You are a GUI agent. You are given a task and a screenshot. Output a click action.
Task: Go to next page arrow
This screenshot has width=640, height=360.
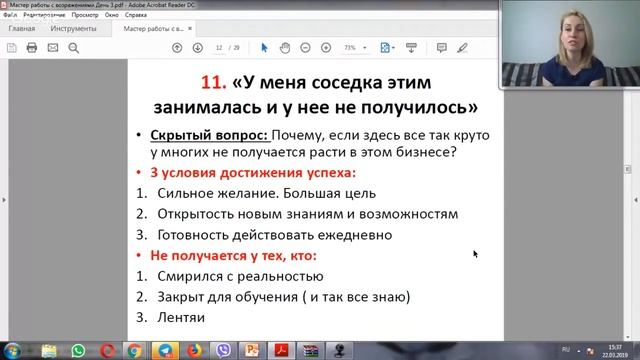198,48
